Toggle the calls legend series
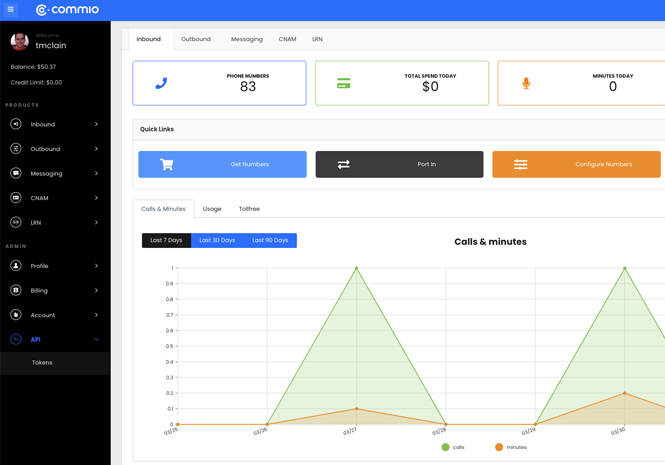665x465 pixels. pos(453,447)
